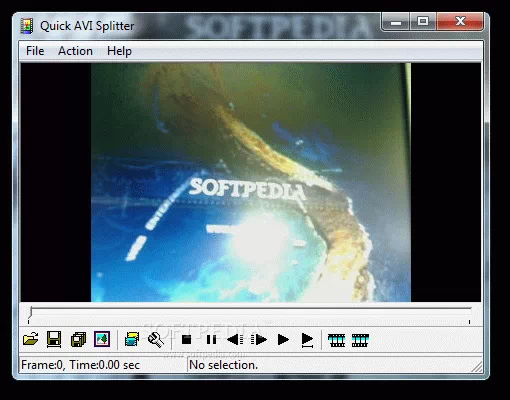Open the Help menu
510x400 pixels.
coord(119,51)
